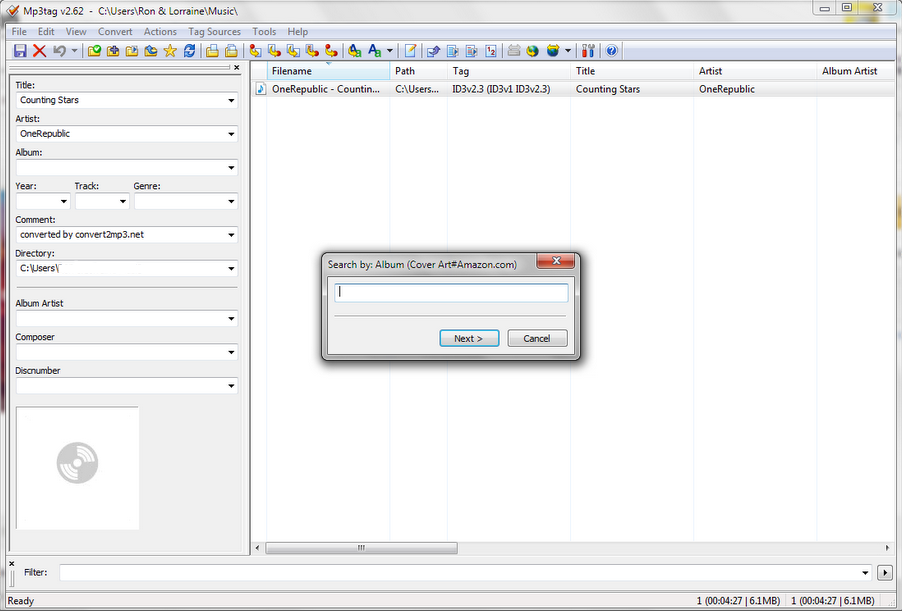
Task: Open the Tag Sources menu
Action: click(x=214, y=32)
